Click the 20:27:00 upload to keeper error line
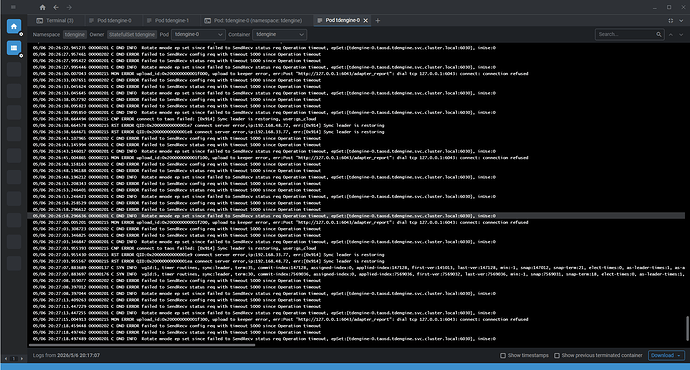This screenshot has height=370, width=690. coord(280,223)
